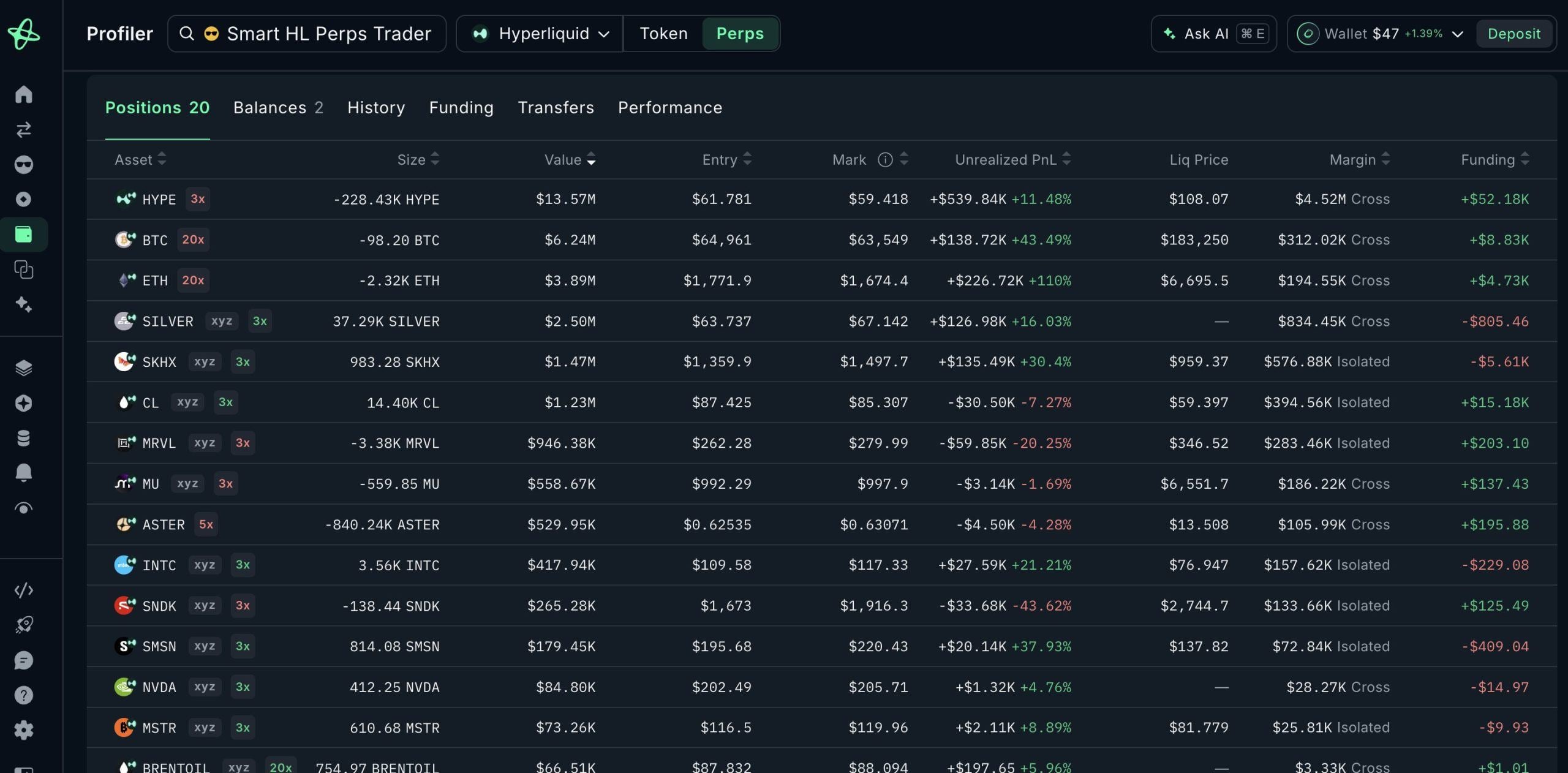Click SKHX margin $576.88K Isolated

click(1327, 361)
